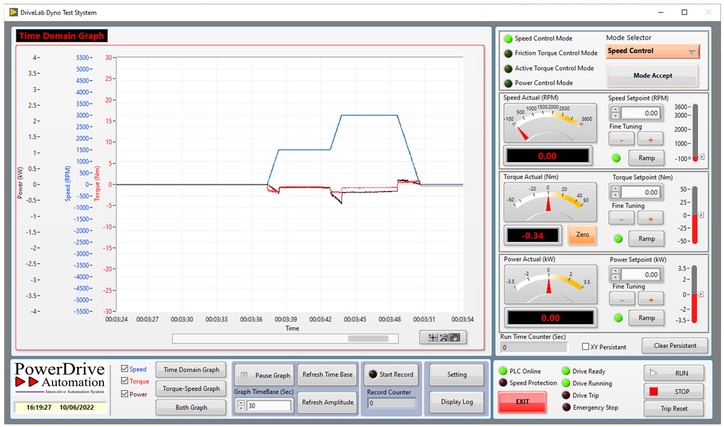Click Refresh Amplitude button

(x=327, y=402)
